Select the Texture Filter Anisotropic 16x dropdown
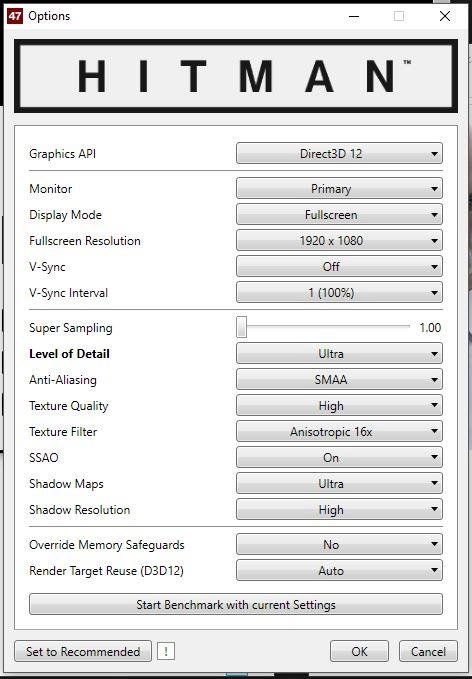Image resolution: width=472 pixels, height=679 pixels. click(339, 432)
